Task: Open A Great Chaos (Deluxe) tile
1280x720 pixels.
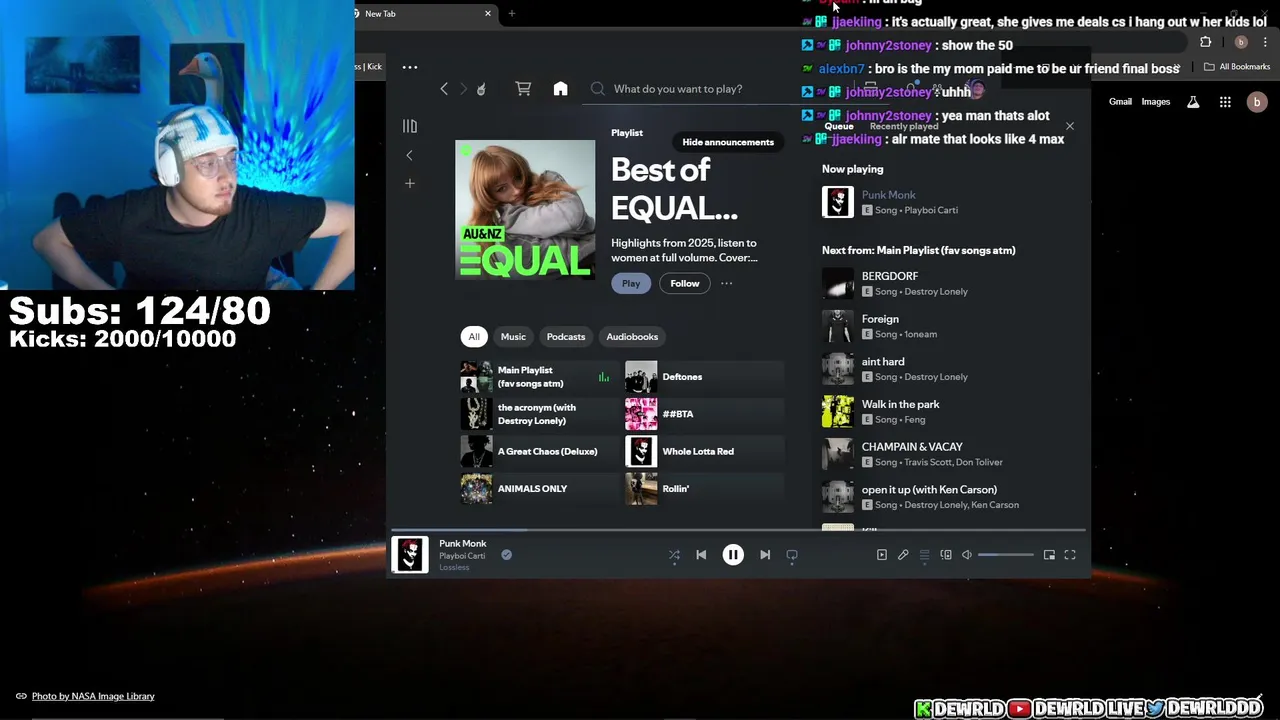Action: (x=538, y=451)
